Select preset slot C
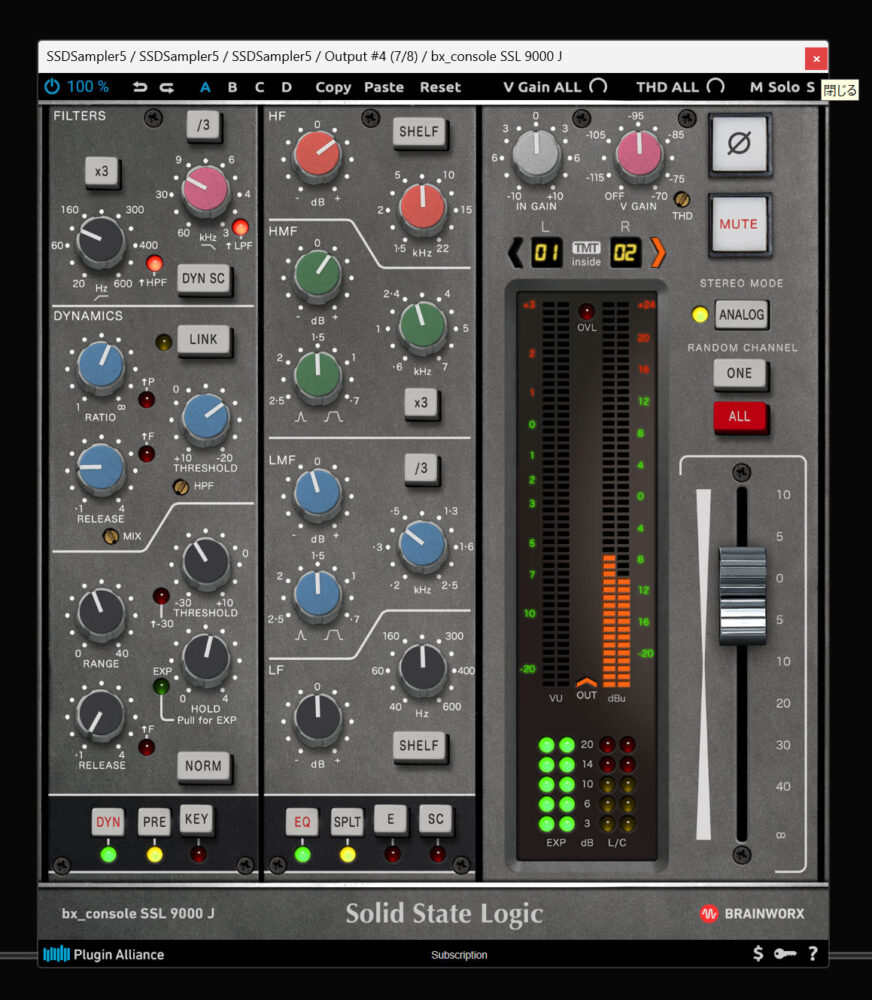Image resolution: width=872 pixels, height=1000 pixels. 260,87
